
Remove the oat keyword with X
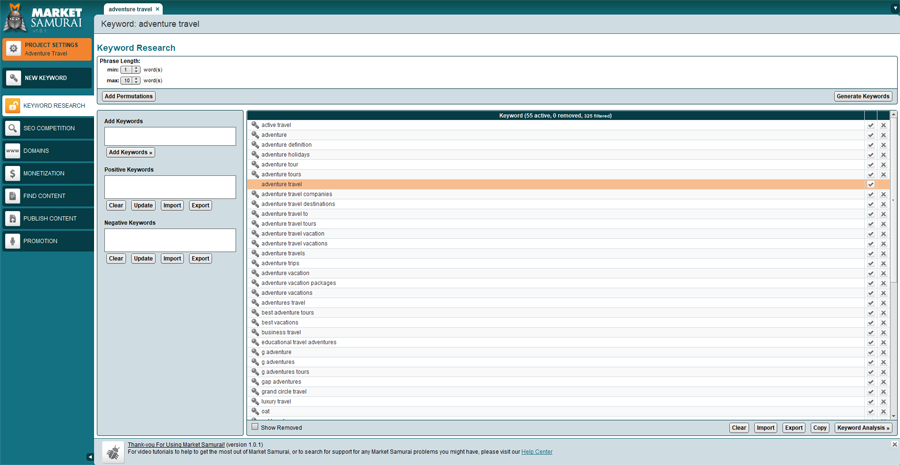[883, 412]
